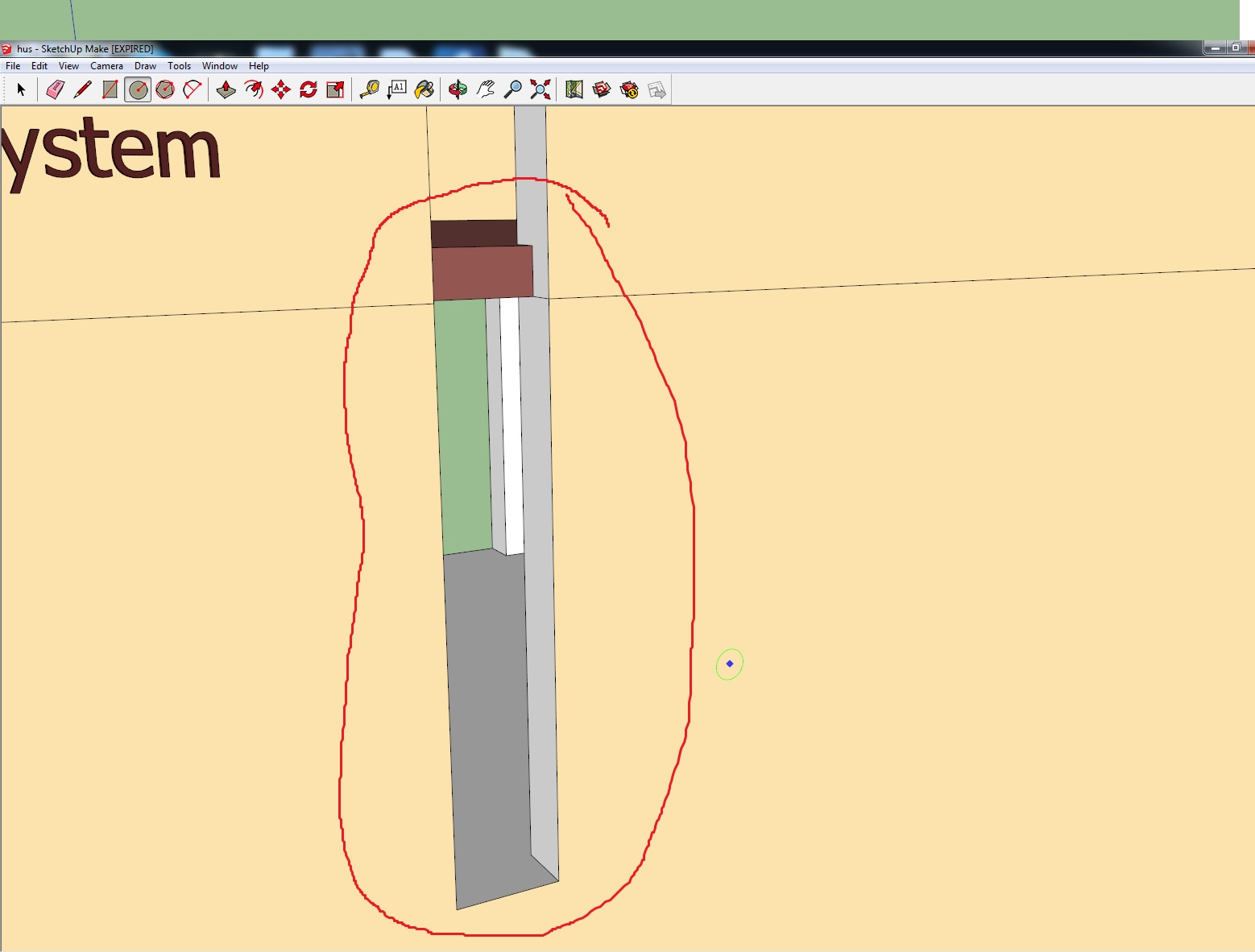The width and height of the screenshot is (1255, 952).
Task: Choose the Paint Bucket tool
Action: pos(424,89)
